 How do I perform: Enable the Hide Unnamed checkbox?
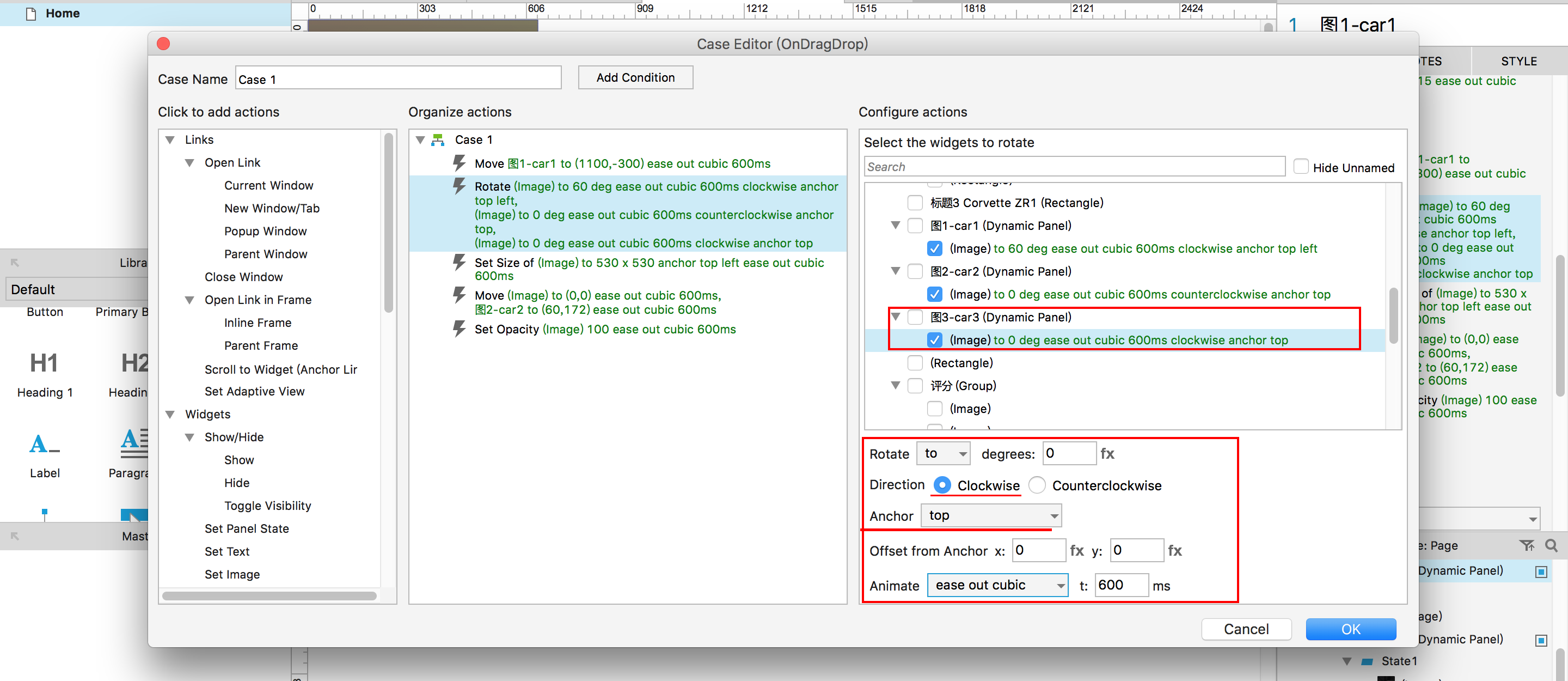click(x=1301, y=167)
